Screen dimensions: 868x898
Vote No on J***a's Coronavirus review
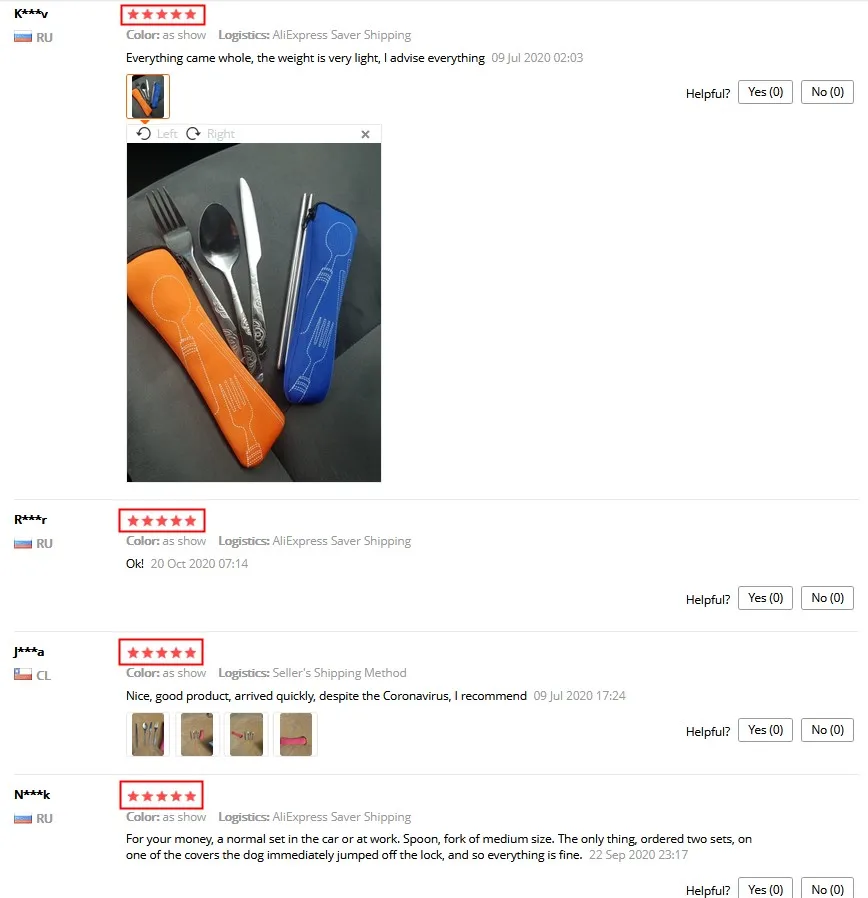(x=827, y=730)
